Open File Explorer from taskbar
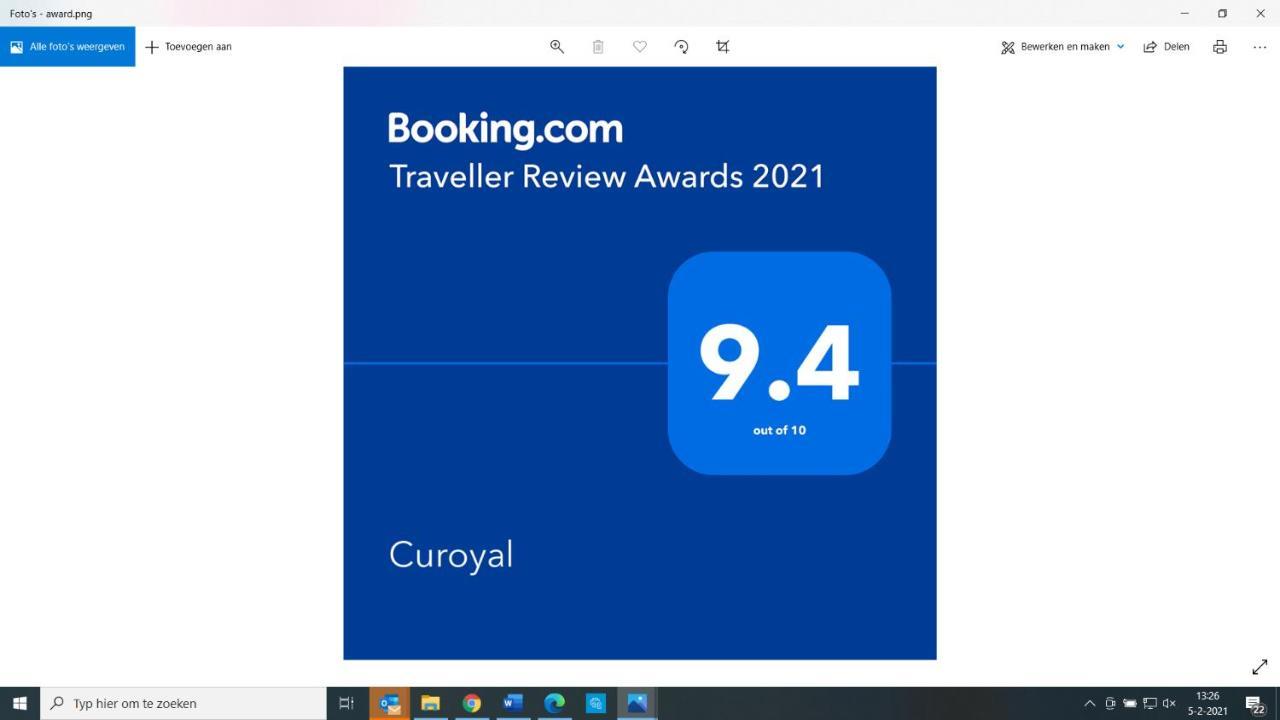1280x720 pixels. (430, 703)
